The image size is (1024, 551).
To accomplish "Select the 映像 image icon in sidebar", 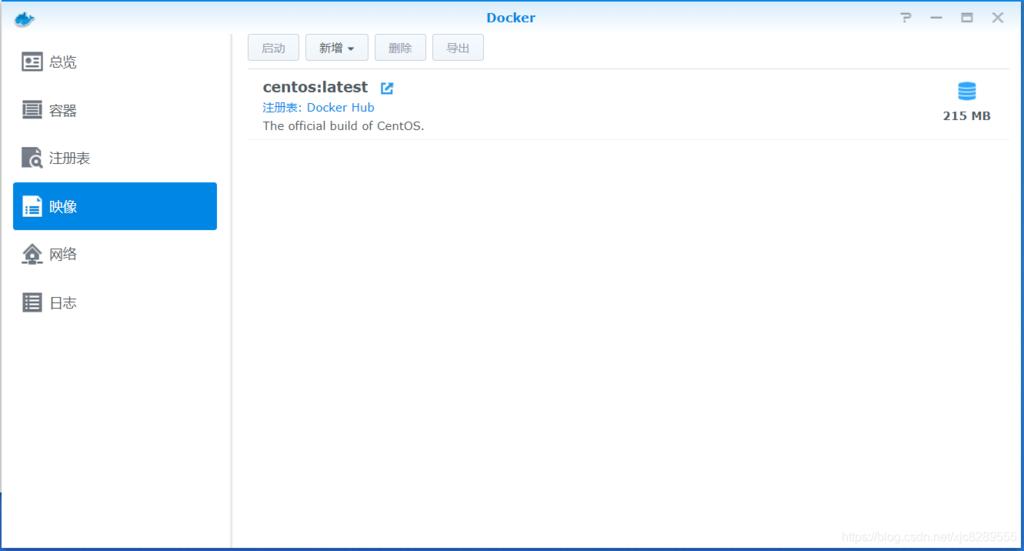I will tap(31, 206).
